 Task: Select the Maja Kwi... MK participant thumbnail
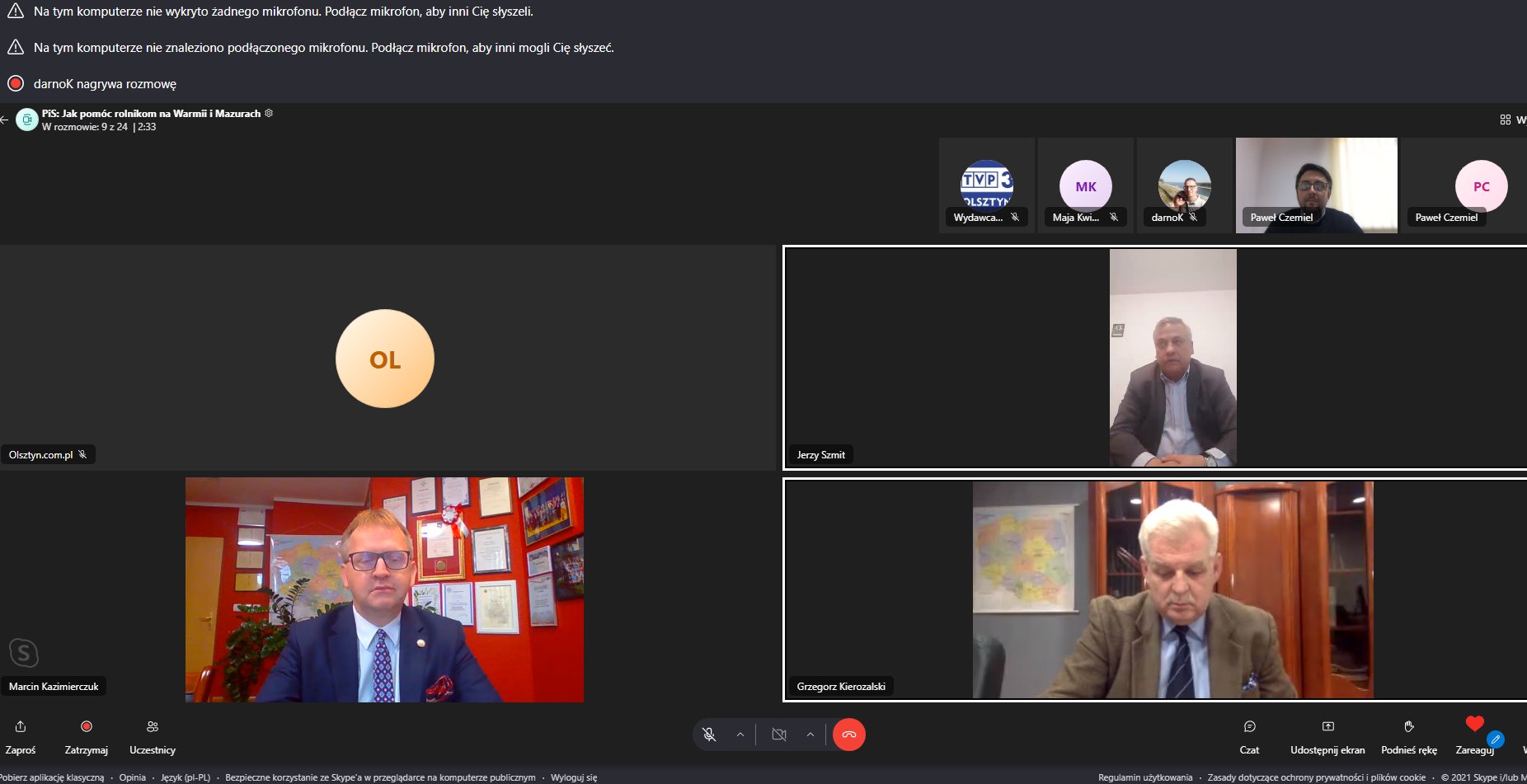(x=1086, y=185)
